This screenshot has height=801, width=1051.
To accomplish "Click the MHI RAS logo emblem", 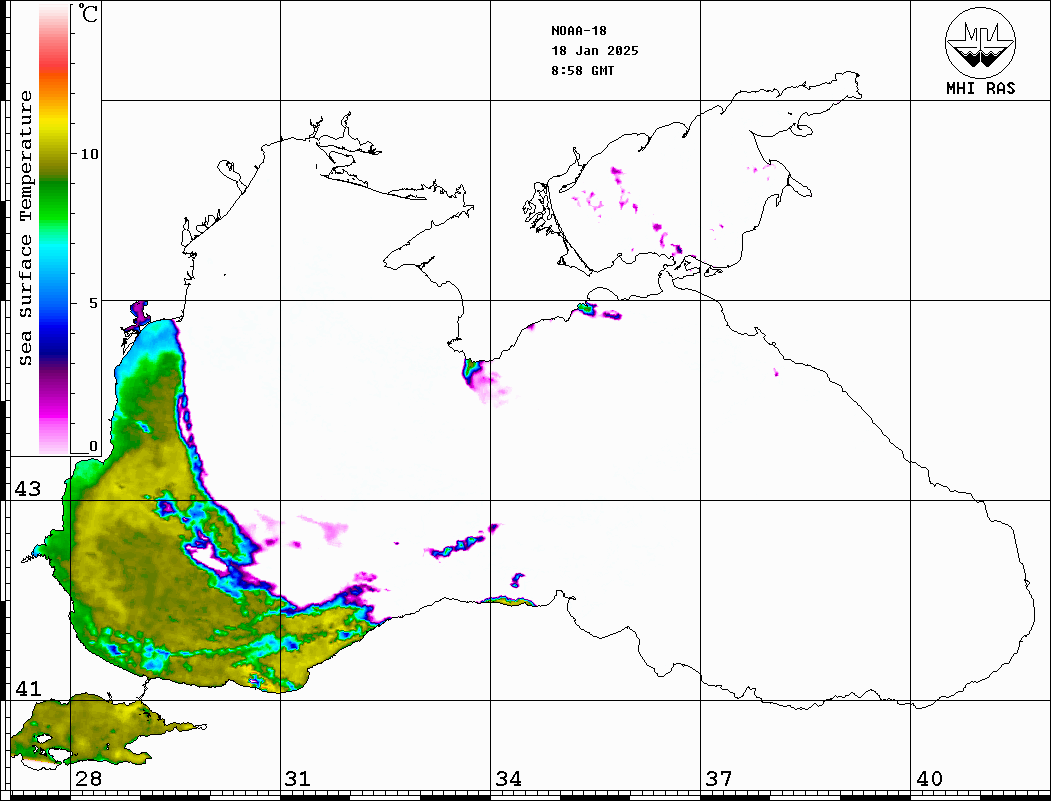I will pyautogui.click(x=981, y=42).
